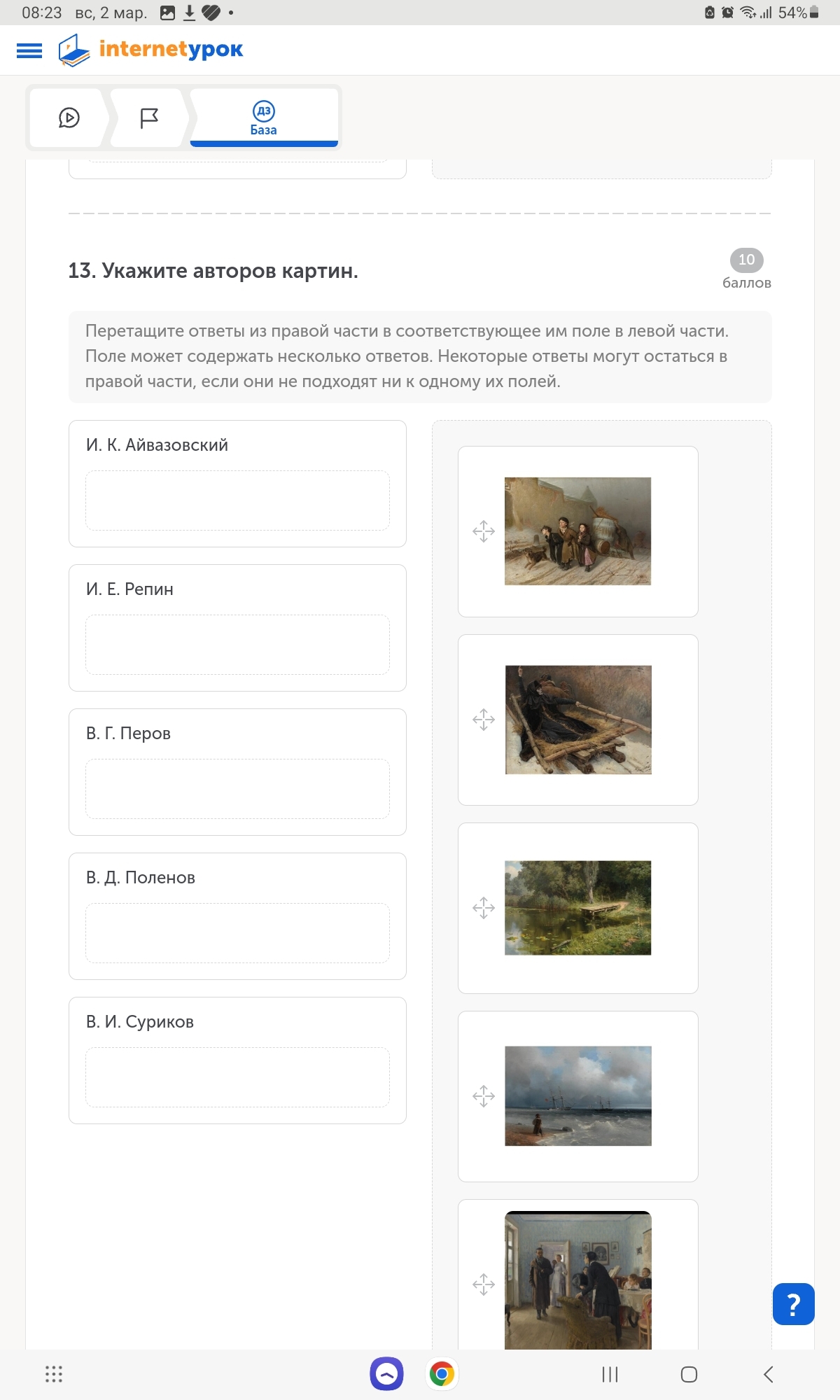Click the drop field under И. Е. Репин
Screen dimensions: 840x1400
pos(237,645)
